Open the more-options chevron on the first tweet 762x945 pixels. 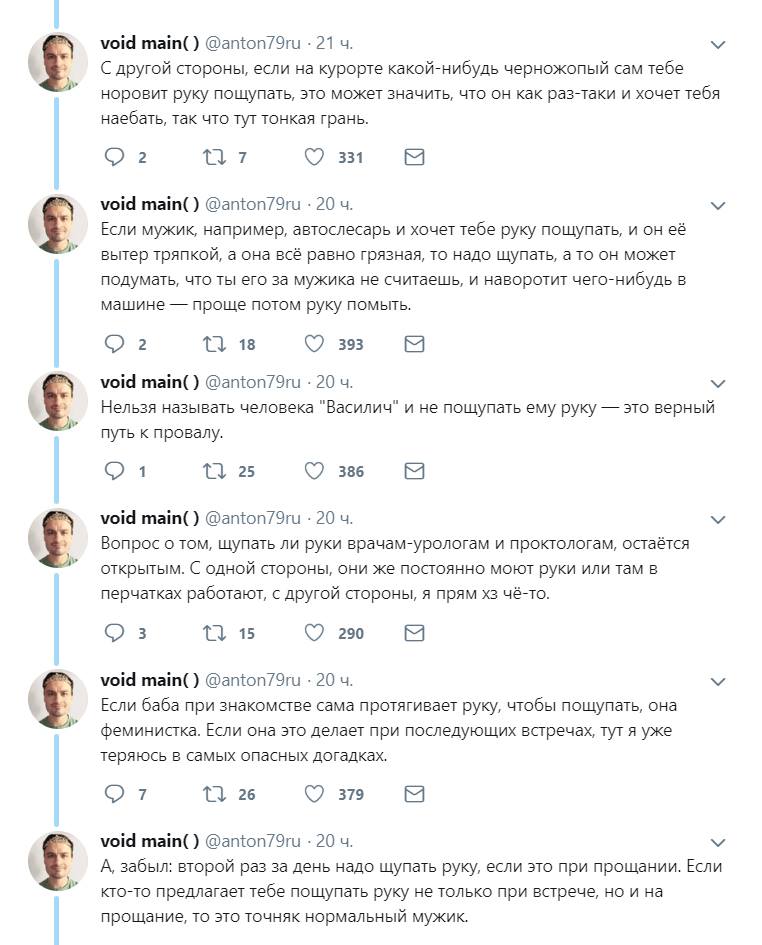click(x=717, y=45)
